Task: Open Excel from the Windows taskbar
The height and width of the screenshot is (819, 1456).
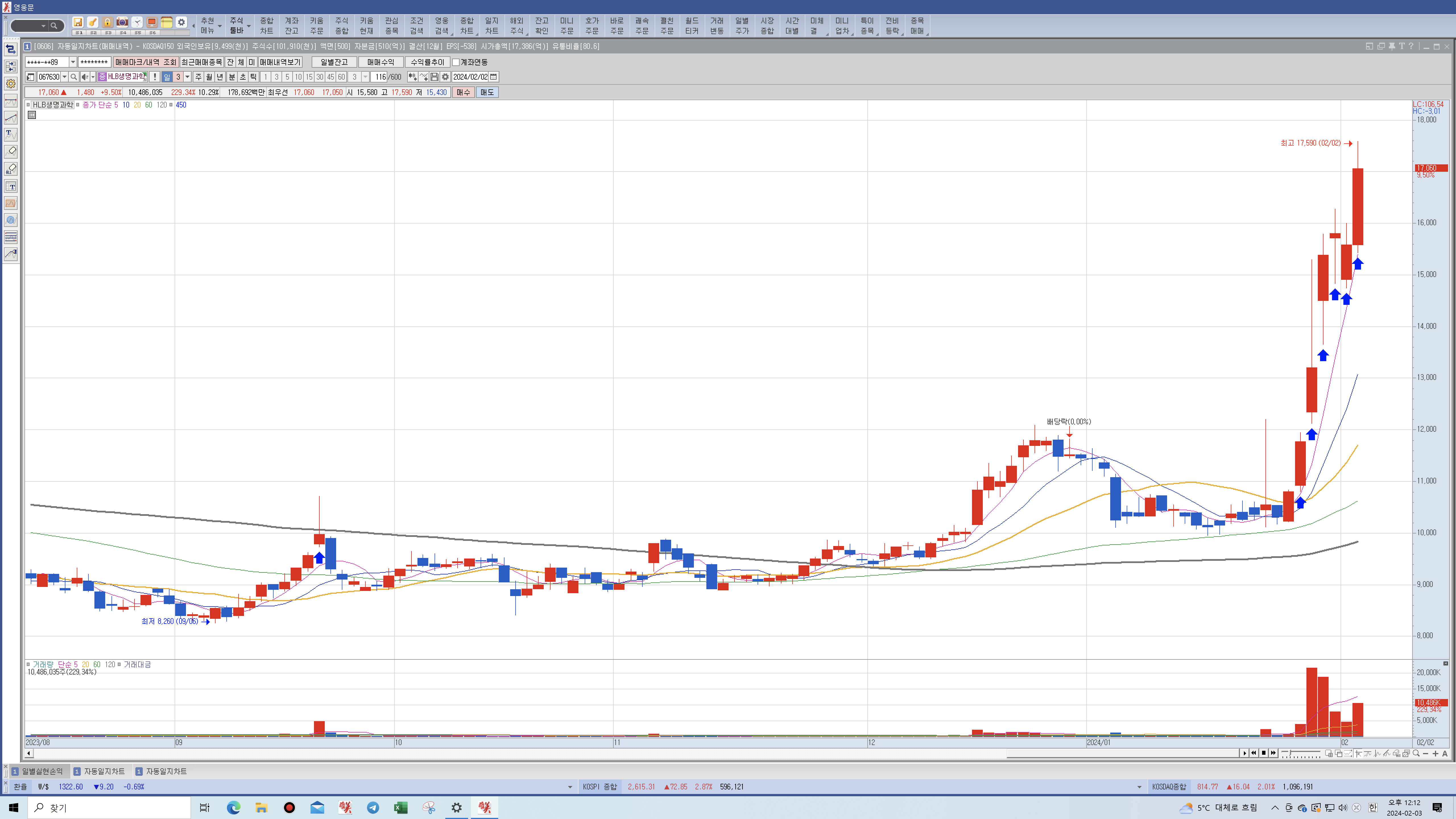Action: 401,808
